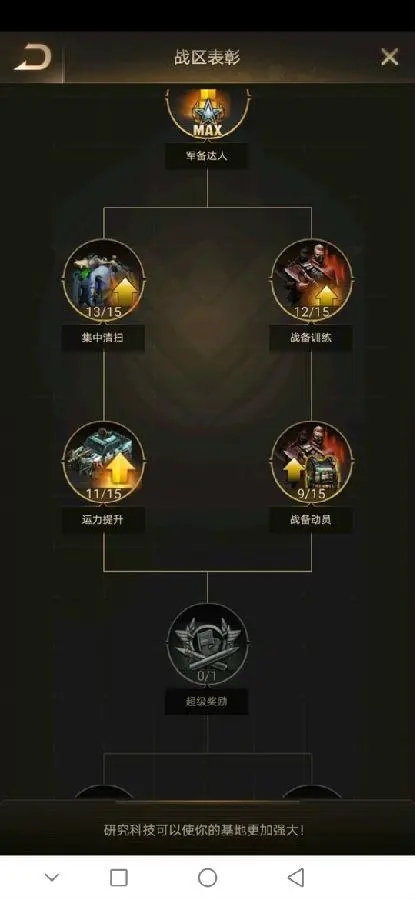
Task: Tap the Android recent apps square
Action: pyautogui.click(x=119, y=877)
